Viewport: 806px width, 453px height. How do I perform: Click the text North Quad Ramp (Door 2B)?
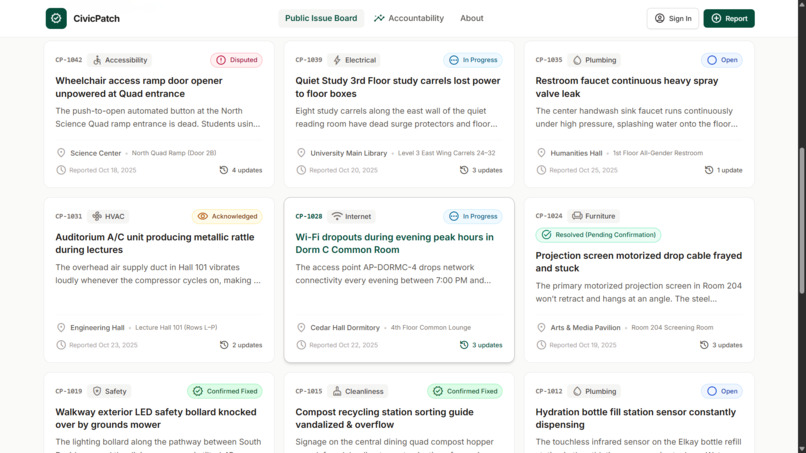click(174, 153)
